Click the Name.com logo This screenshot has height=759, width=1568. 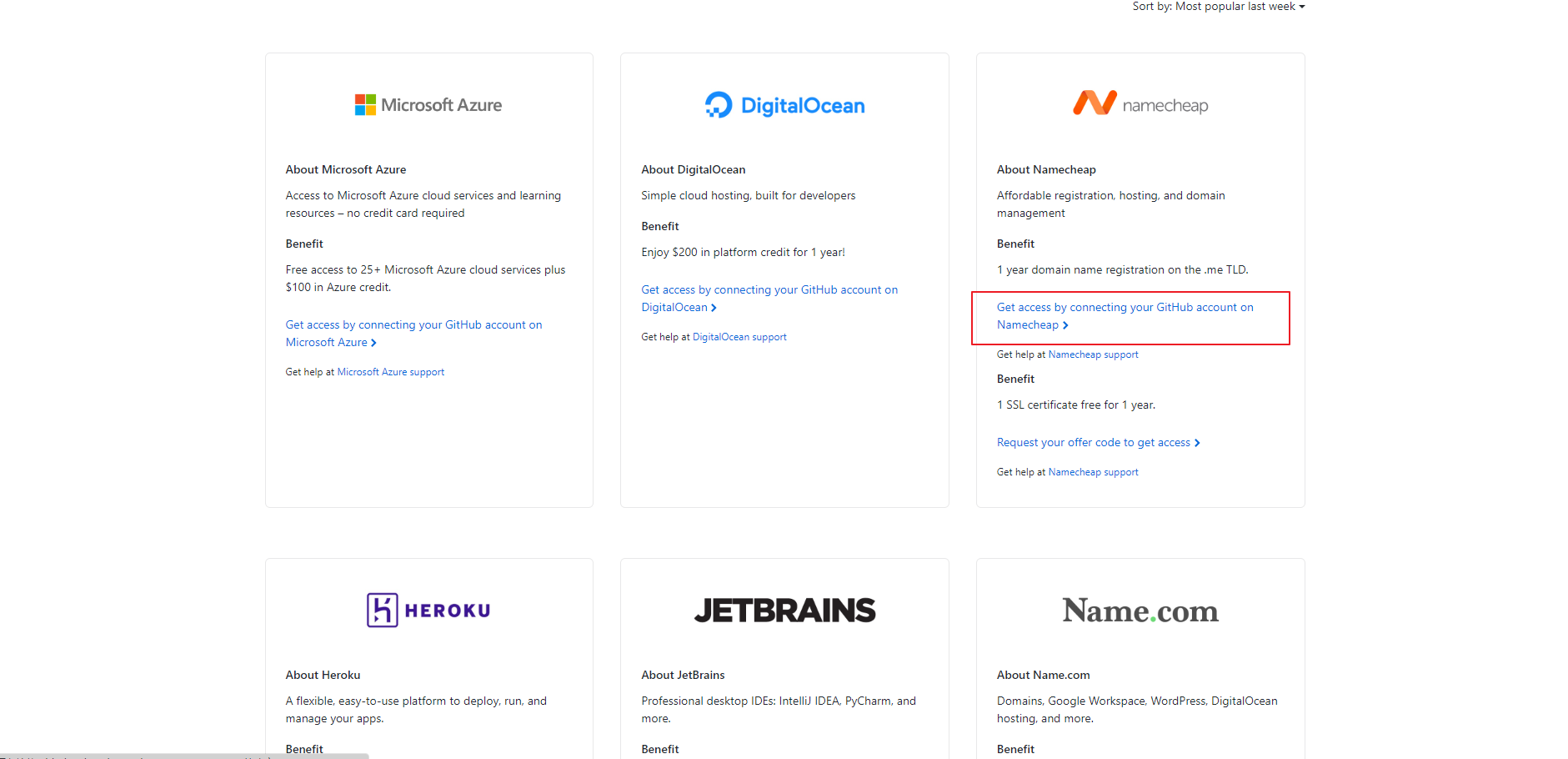point(1140,611)
